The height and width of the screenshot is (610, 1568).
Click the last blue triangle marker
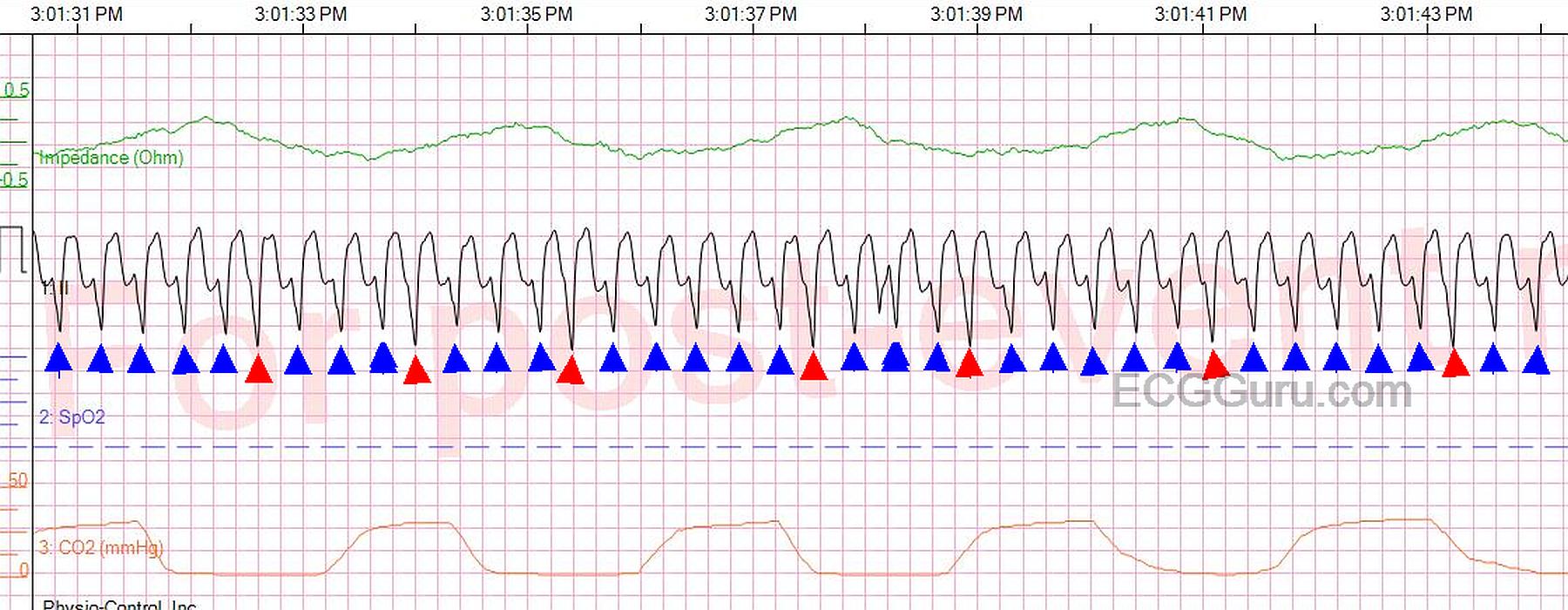(1537, 361)
